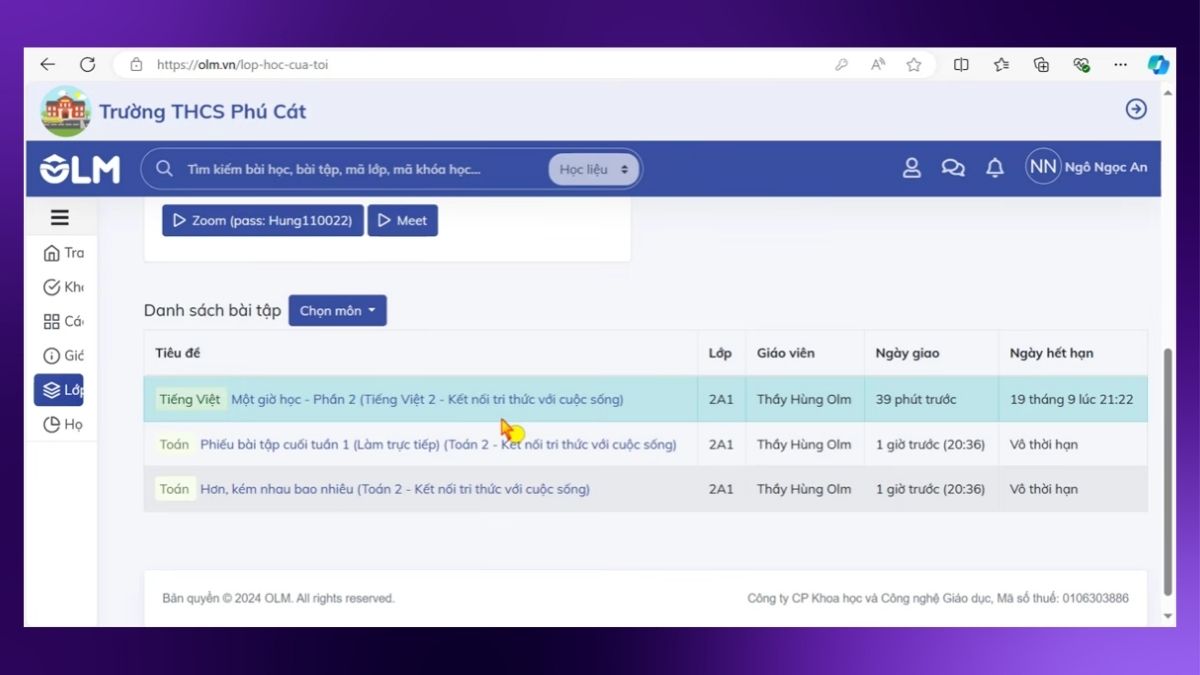
Task: Click the circled arrow icon beside the school name
Action: 1136,109
